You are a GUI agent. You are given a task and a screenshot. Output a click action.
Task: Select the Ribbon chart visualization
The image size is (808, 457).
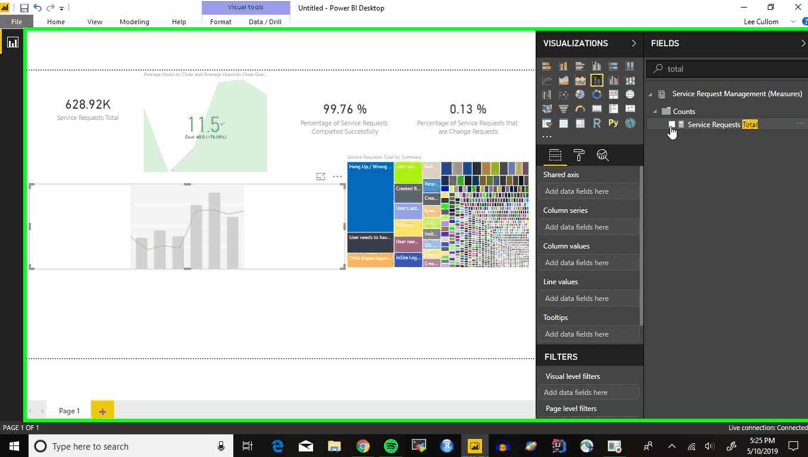630,80
